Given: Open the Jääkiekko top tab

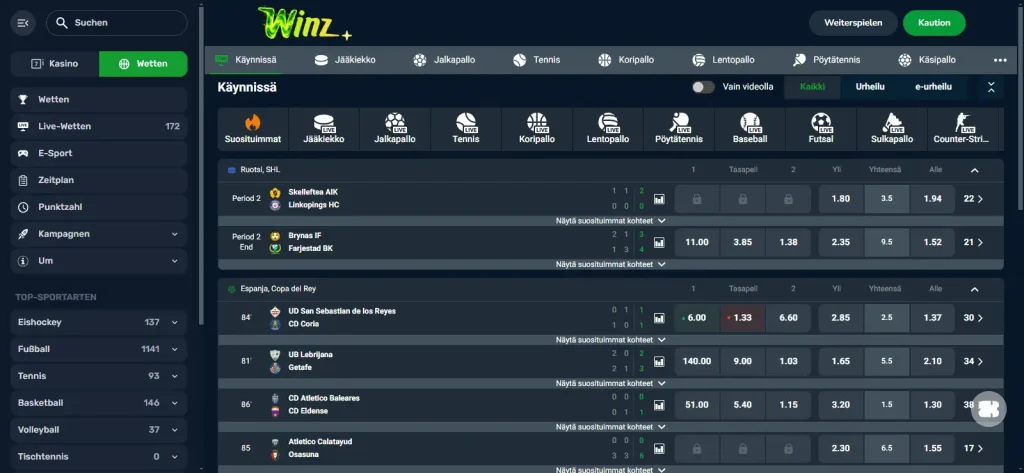Looking at the screenshot, I should coord(345,60).
